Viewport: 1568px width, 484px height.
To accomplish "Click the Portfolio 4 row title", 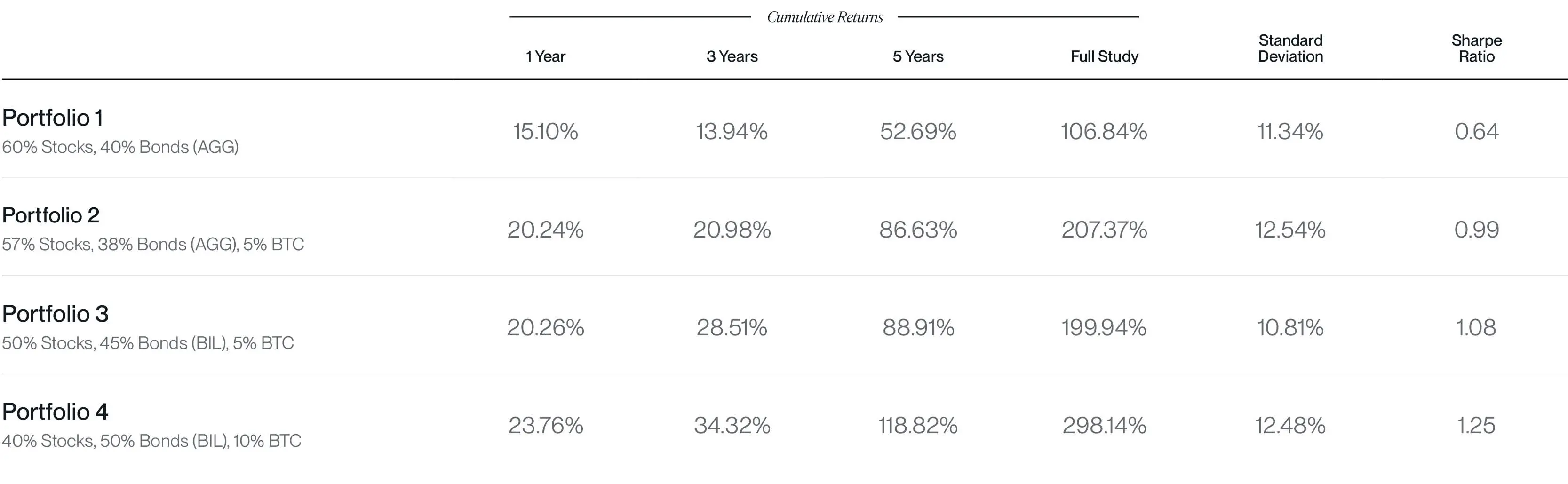I will [x=56, y=412].
